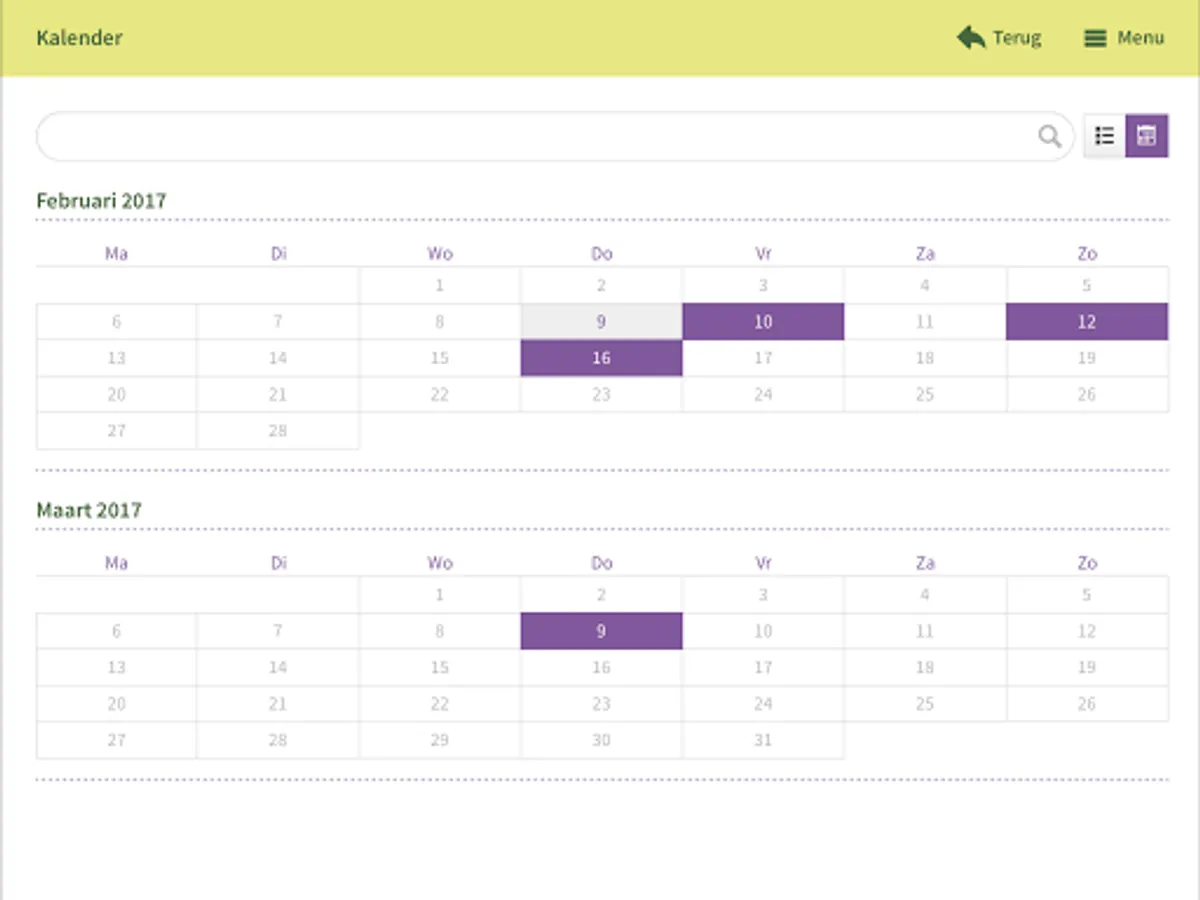Screen dimensions: 1200x900
Task: Select February 28 in the calendar
Action: point(278,431)
